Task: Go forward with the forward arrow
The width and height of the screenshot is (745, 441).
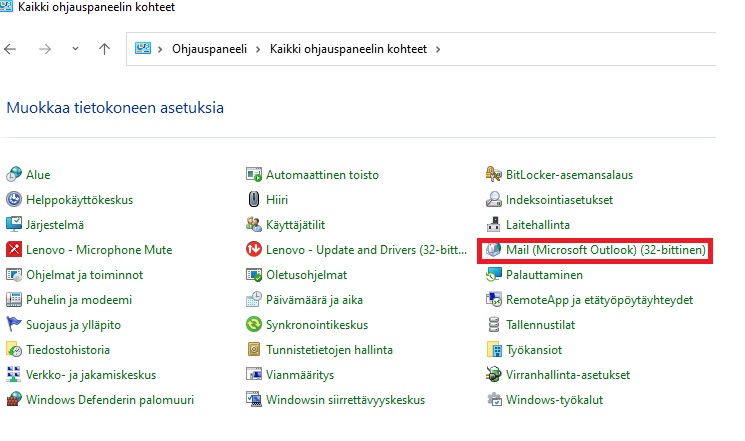Action: [45, 49]
